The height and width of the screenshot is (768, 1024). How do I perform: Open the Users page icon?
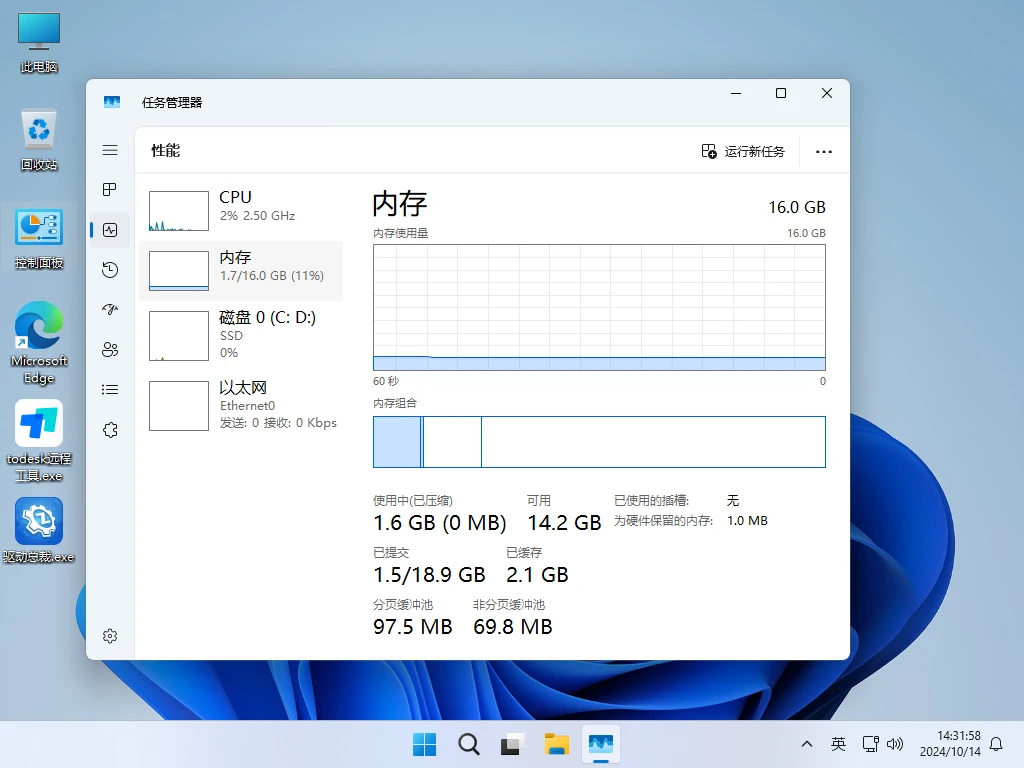tap(110, 350)
